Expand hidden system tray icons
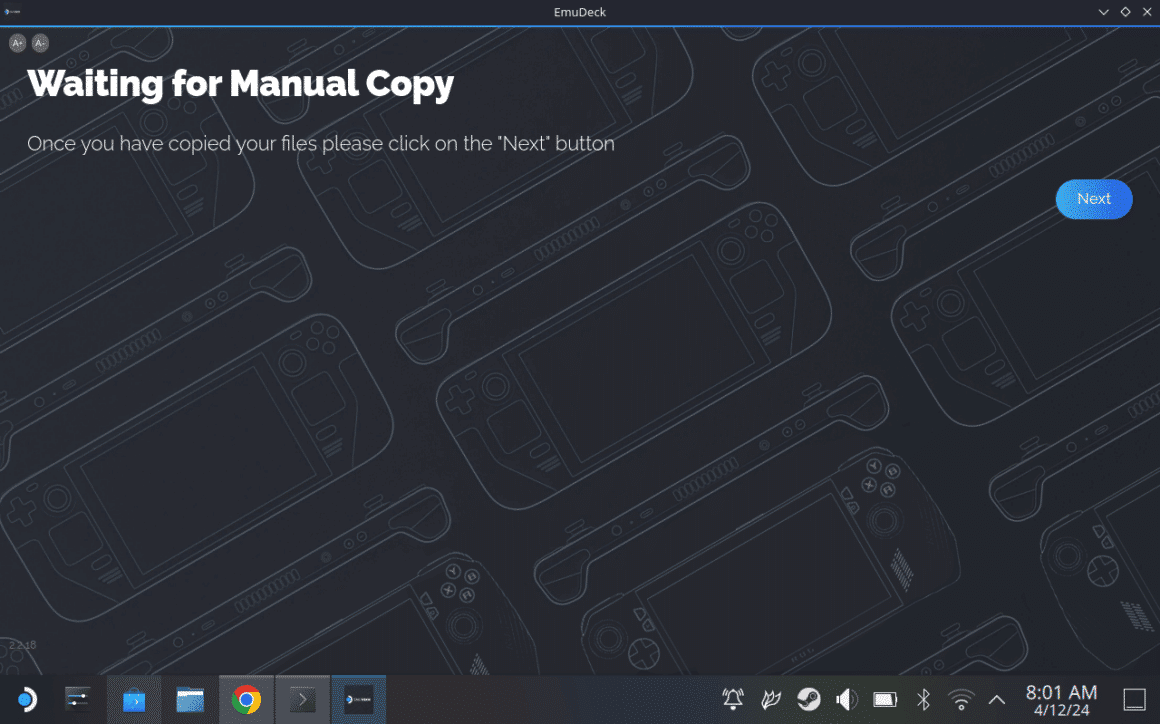 [x=997, y=699]
